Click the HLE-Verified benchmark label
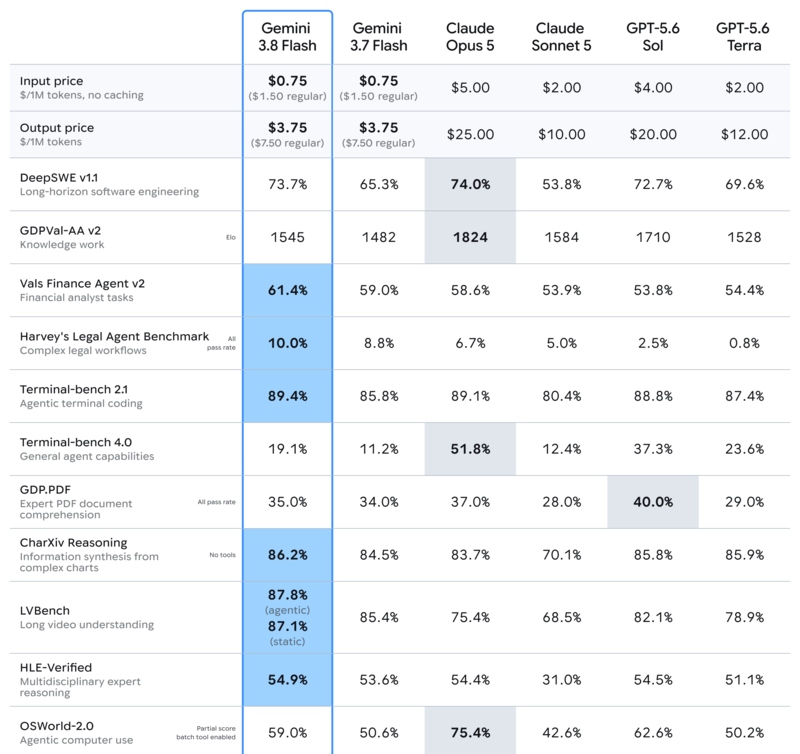Image resolution: width=800 pixels, height=754 pixels. 56,667
